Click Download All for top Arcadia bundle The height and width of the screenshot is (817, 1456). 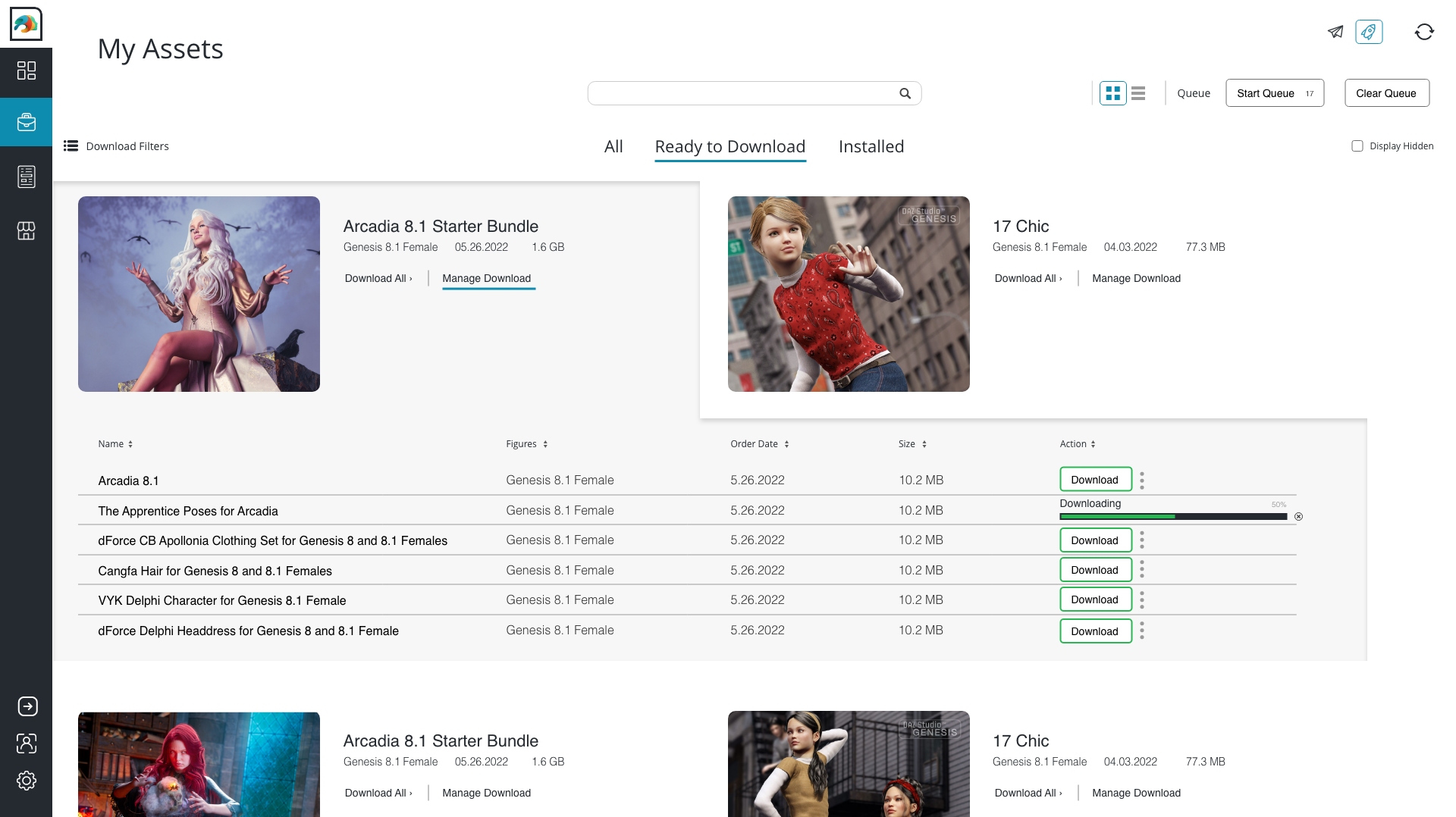click(378, 279)
